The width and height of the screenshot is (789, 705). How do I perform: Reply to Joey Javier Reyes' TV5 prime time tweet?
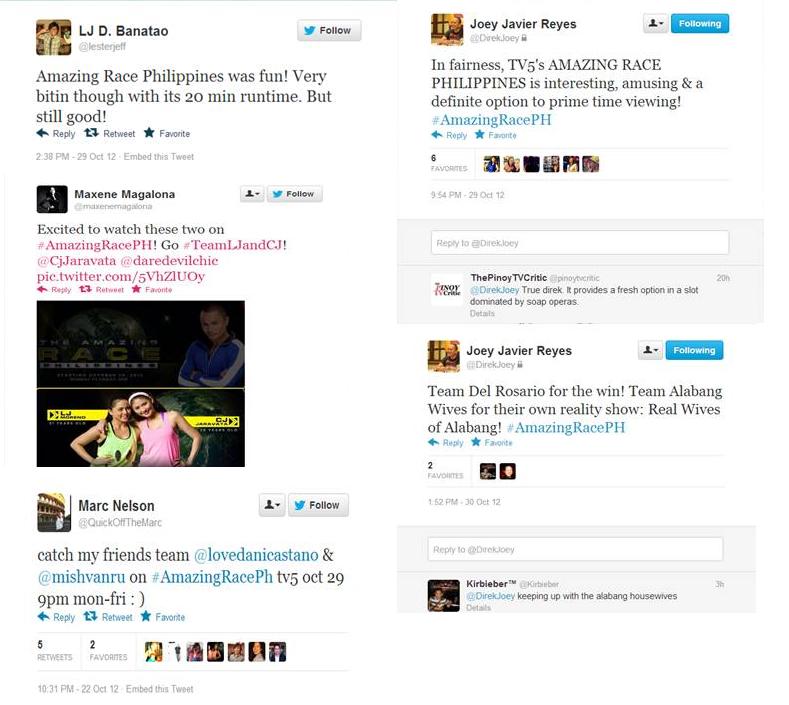pyautogui.click(x=437, y=135)
